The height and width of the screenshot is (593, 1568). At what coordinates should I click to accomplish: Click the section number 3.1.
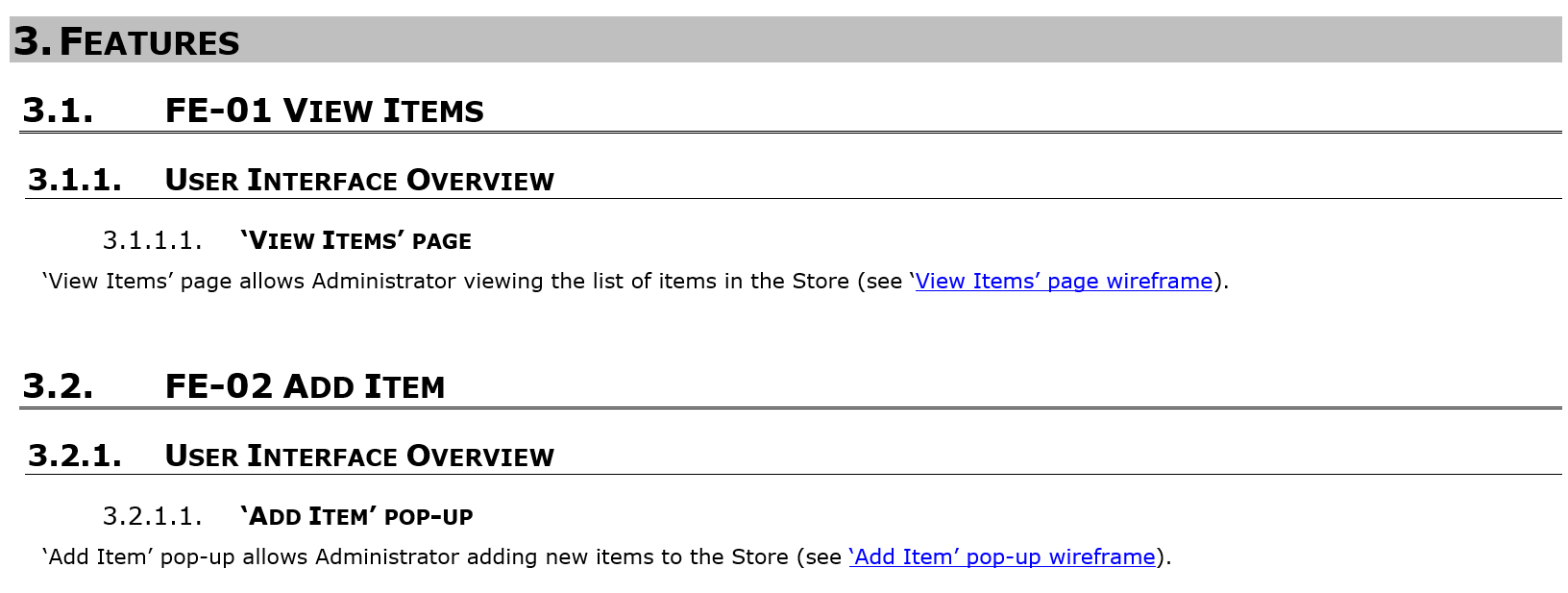coord(58,111)
